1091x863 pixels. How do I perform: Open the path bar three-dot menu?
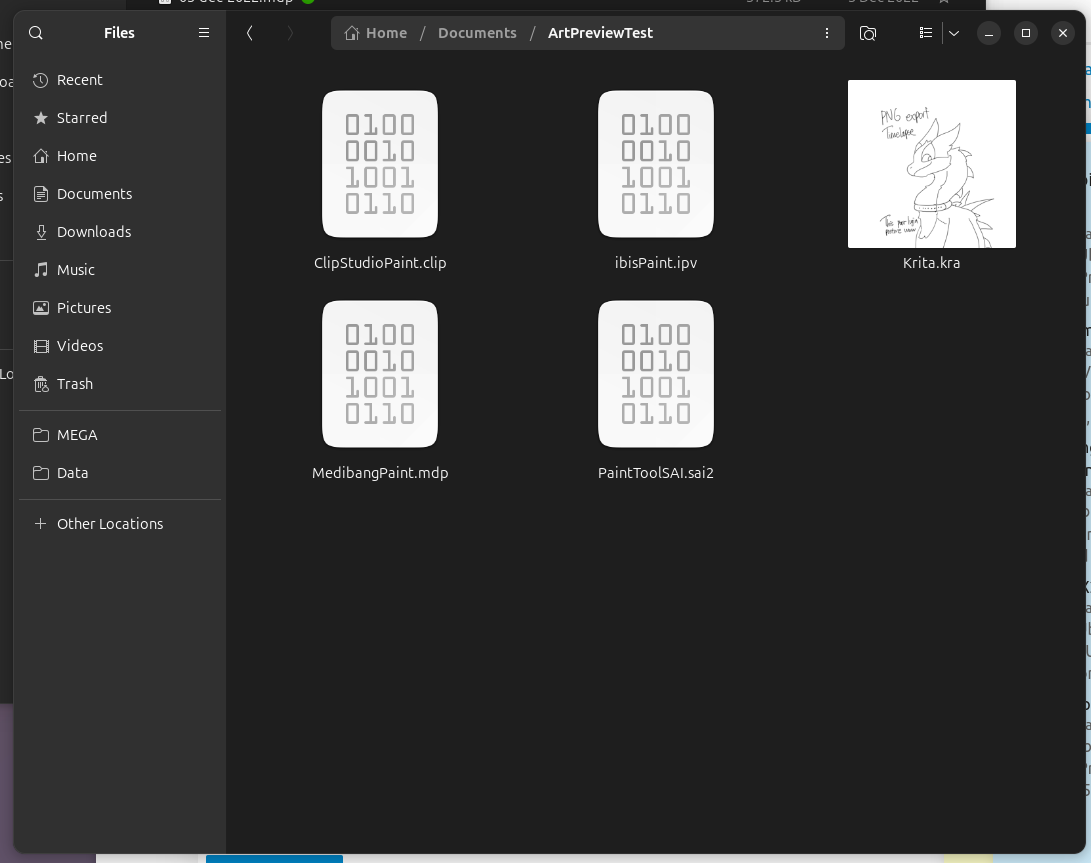click(x=827, y=33)
